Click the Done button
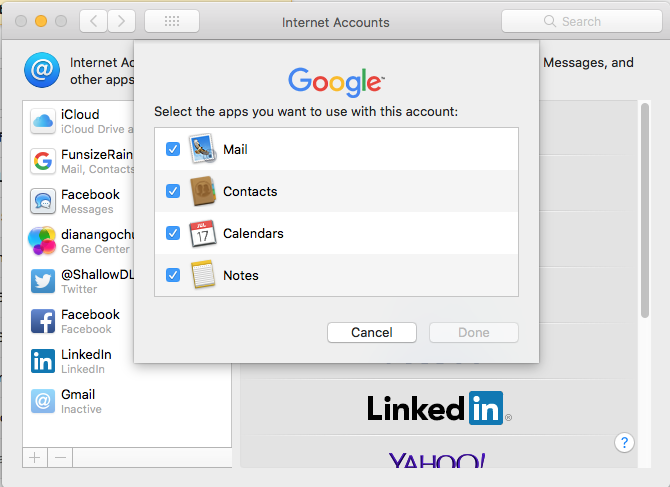The image size is (670, 487). click(473, 332)
